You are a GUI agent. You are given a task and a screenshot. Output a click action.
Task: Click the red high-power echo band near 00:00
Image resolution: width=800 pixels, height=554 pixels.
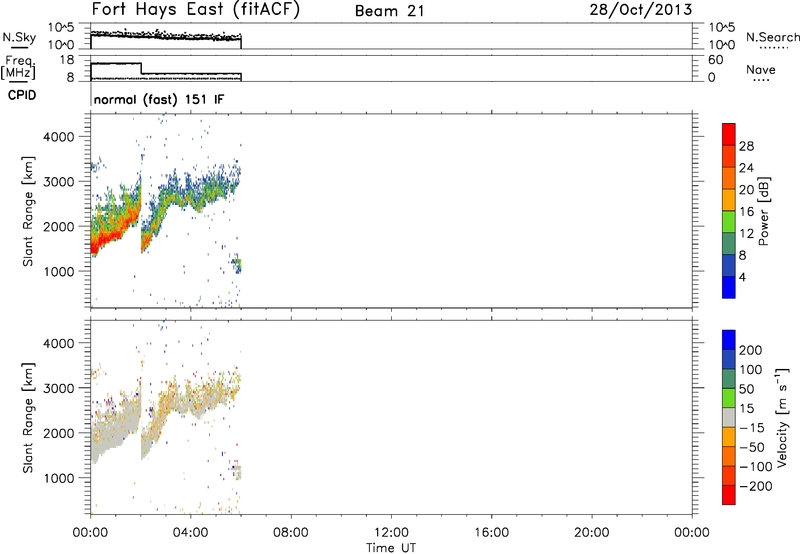pos(105,239)
